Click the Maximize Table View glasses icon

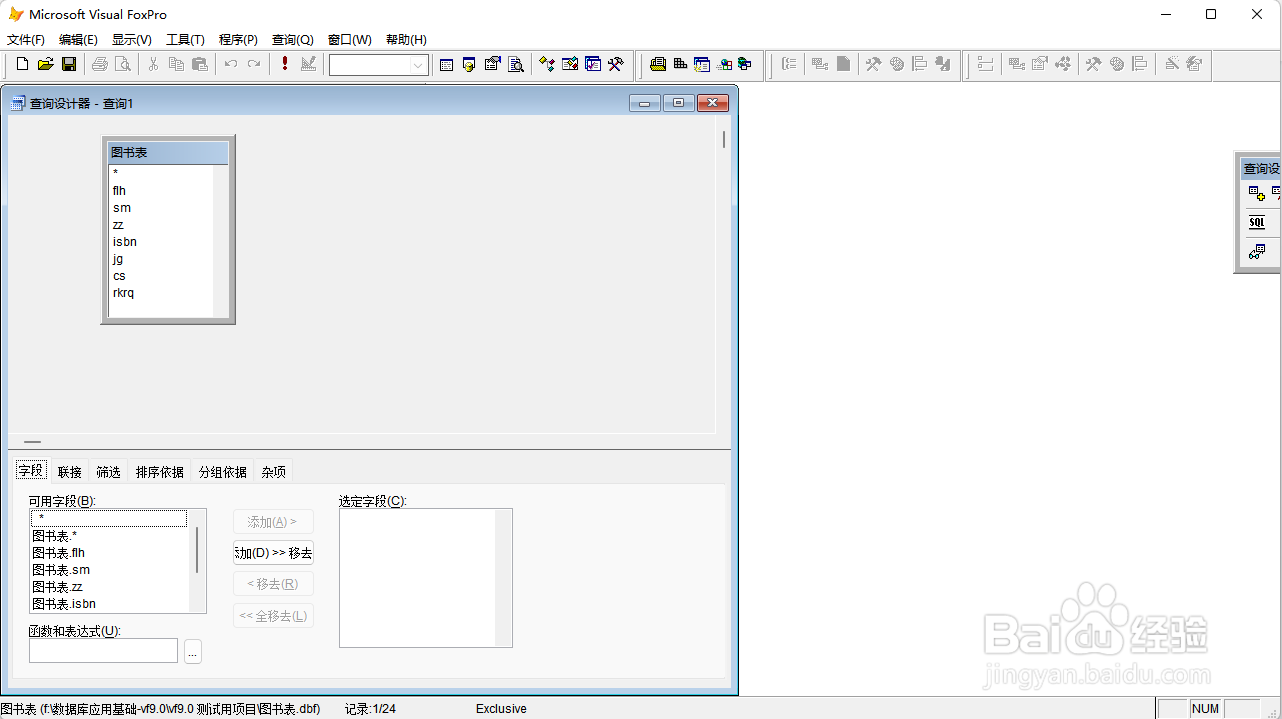1257,252
